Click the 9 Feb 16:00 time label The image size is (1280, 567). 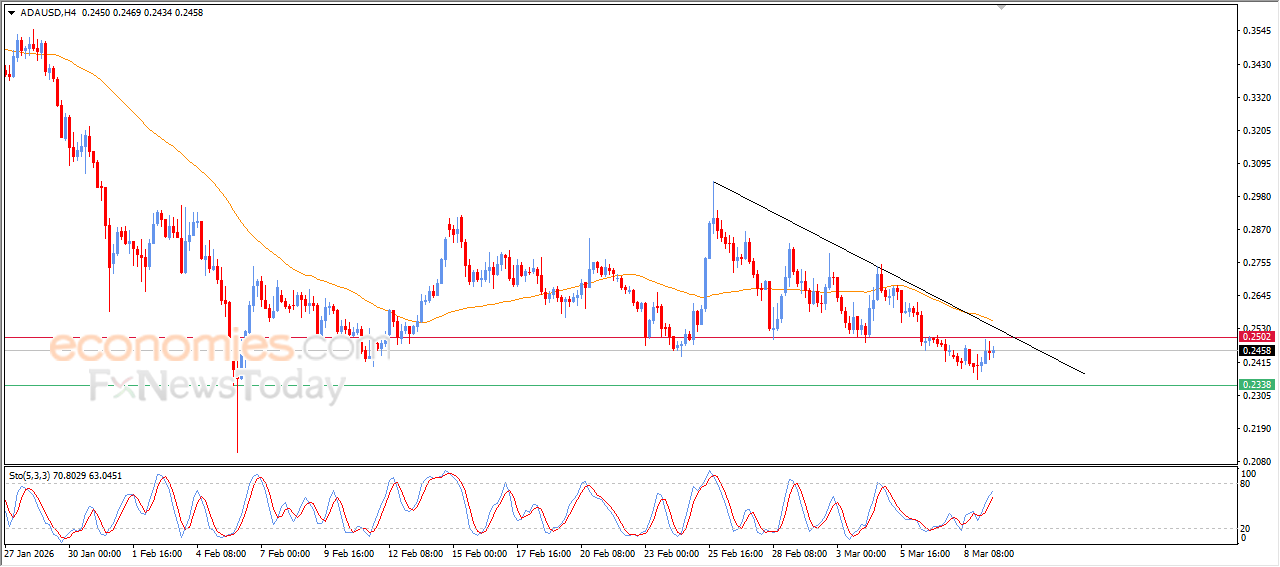coord(349,553)
